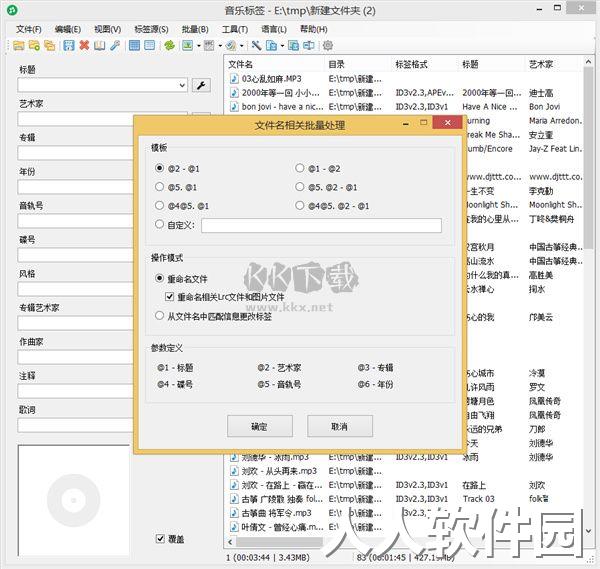The width and height of the screenshot is (600, 569).
Task: Sort by 文件名 column header
Action: tap(275, 64)
